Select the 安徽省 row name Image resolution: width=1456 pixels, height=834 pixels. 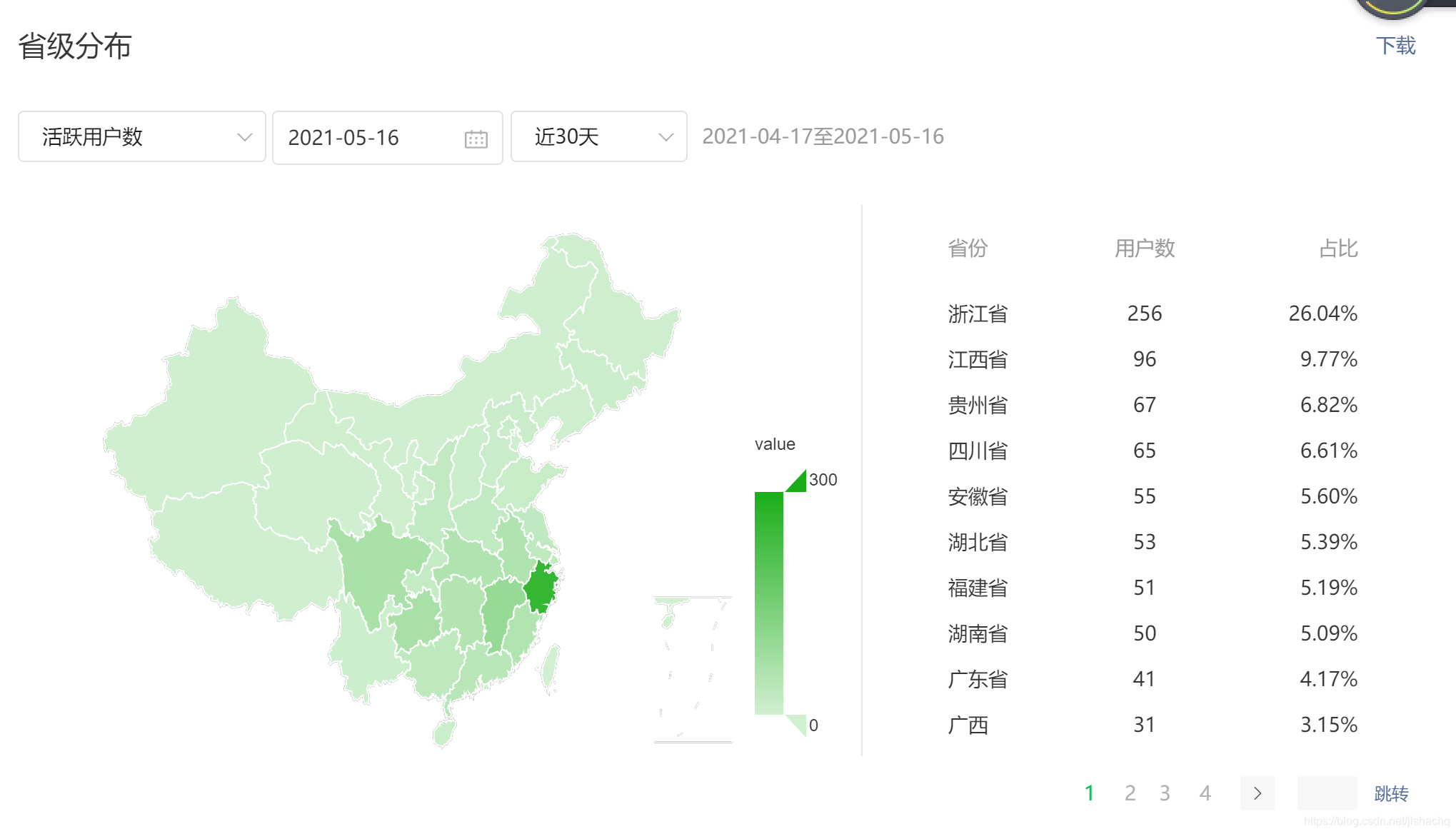[978, 496]
